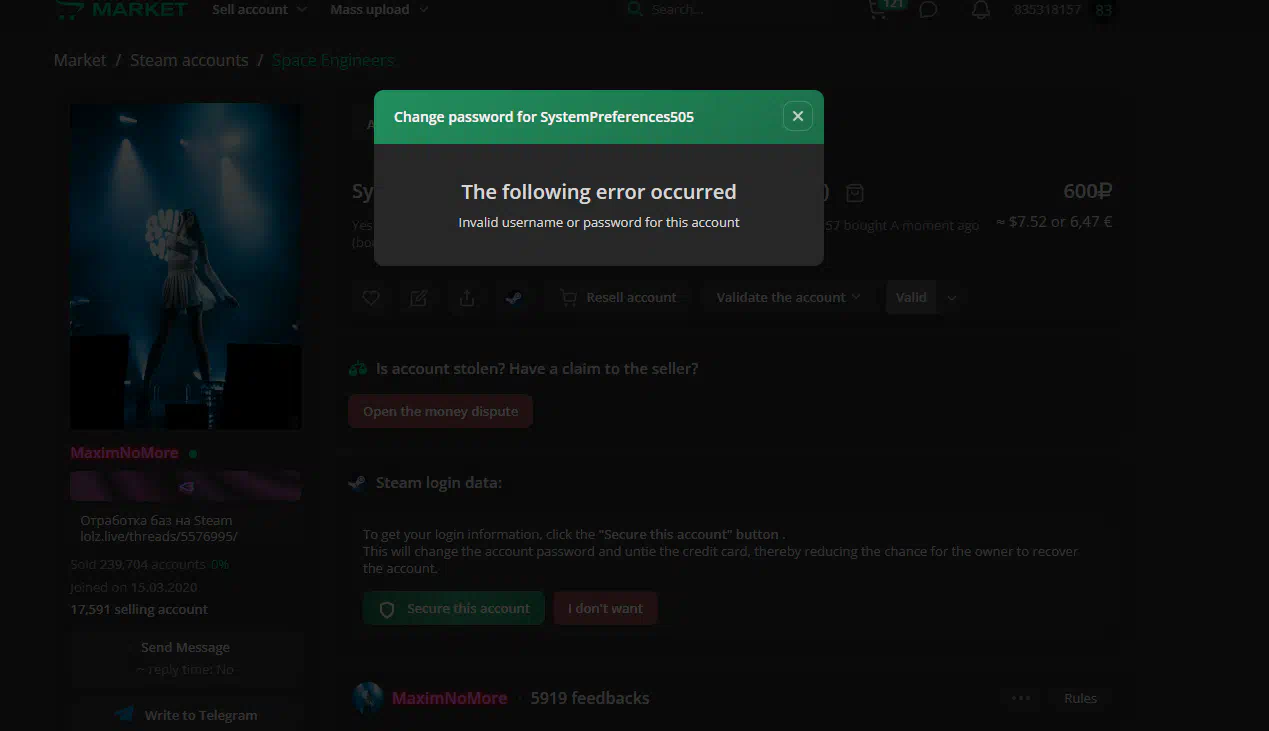
Task: Click the I don't want button
Action: click(x=605, y=608)
